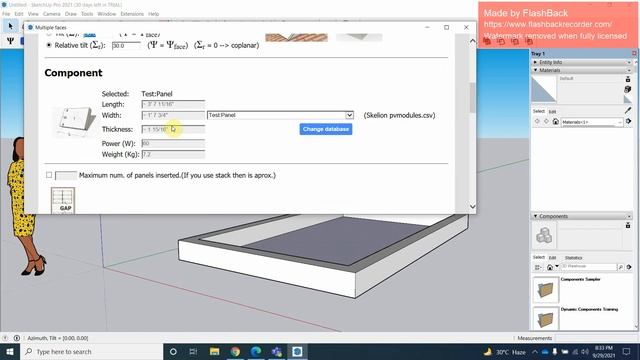The height and width of the screenshot is (360, 640).
Task: Open Microsoft Teams from taskbar
Action: coord(277,351)
